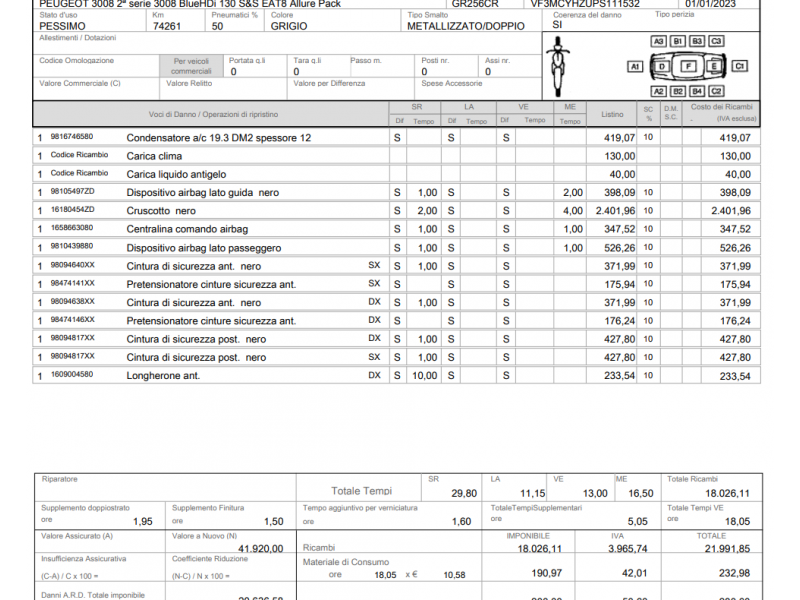Select damage zone B2 below the car
Image resolution: width=800 pixels, height=600 pixels.
point(678,91)
